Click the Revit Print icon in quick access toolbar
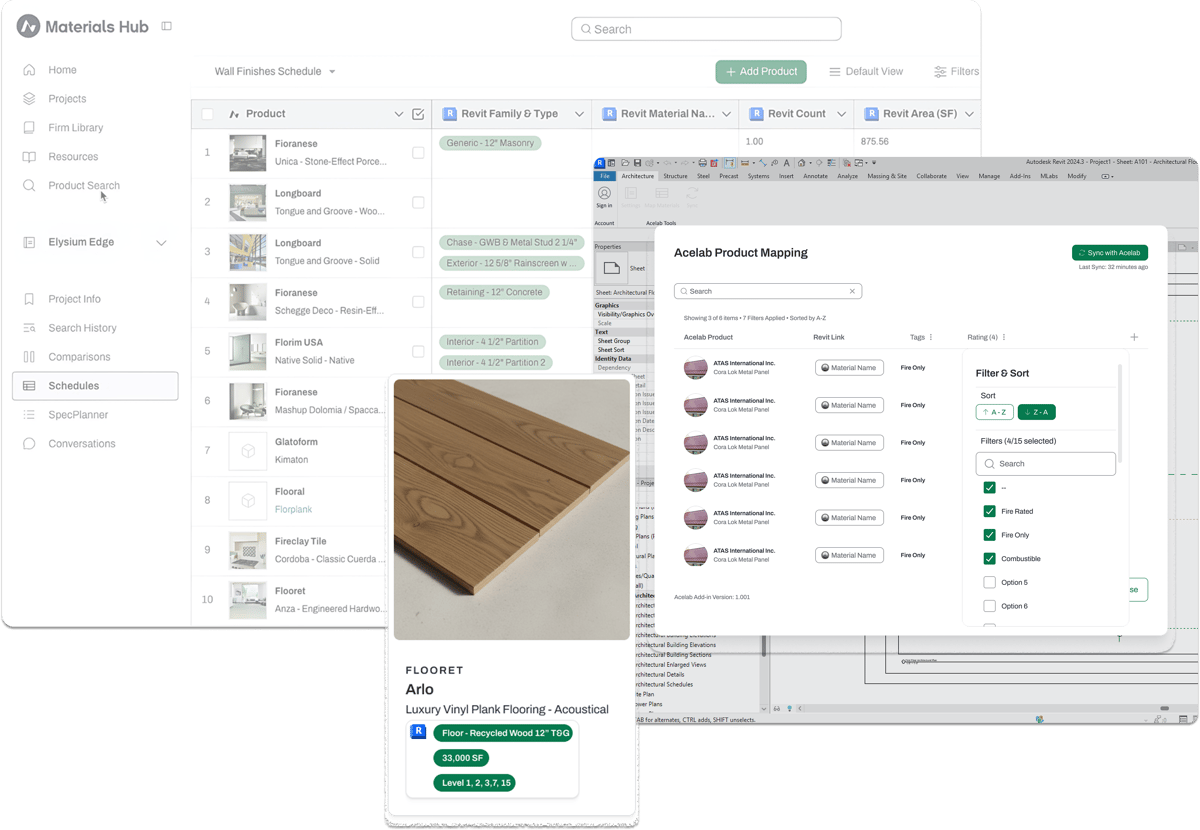This screenshot has width=1200, height=830. [702, 163]
